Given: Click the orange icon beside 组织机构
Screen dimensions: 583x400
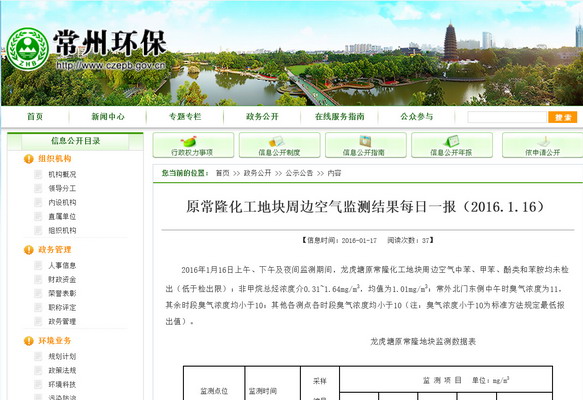Looking at the screenshot, I should (x=29, y=159).
